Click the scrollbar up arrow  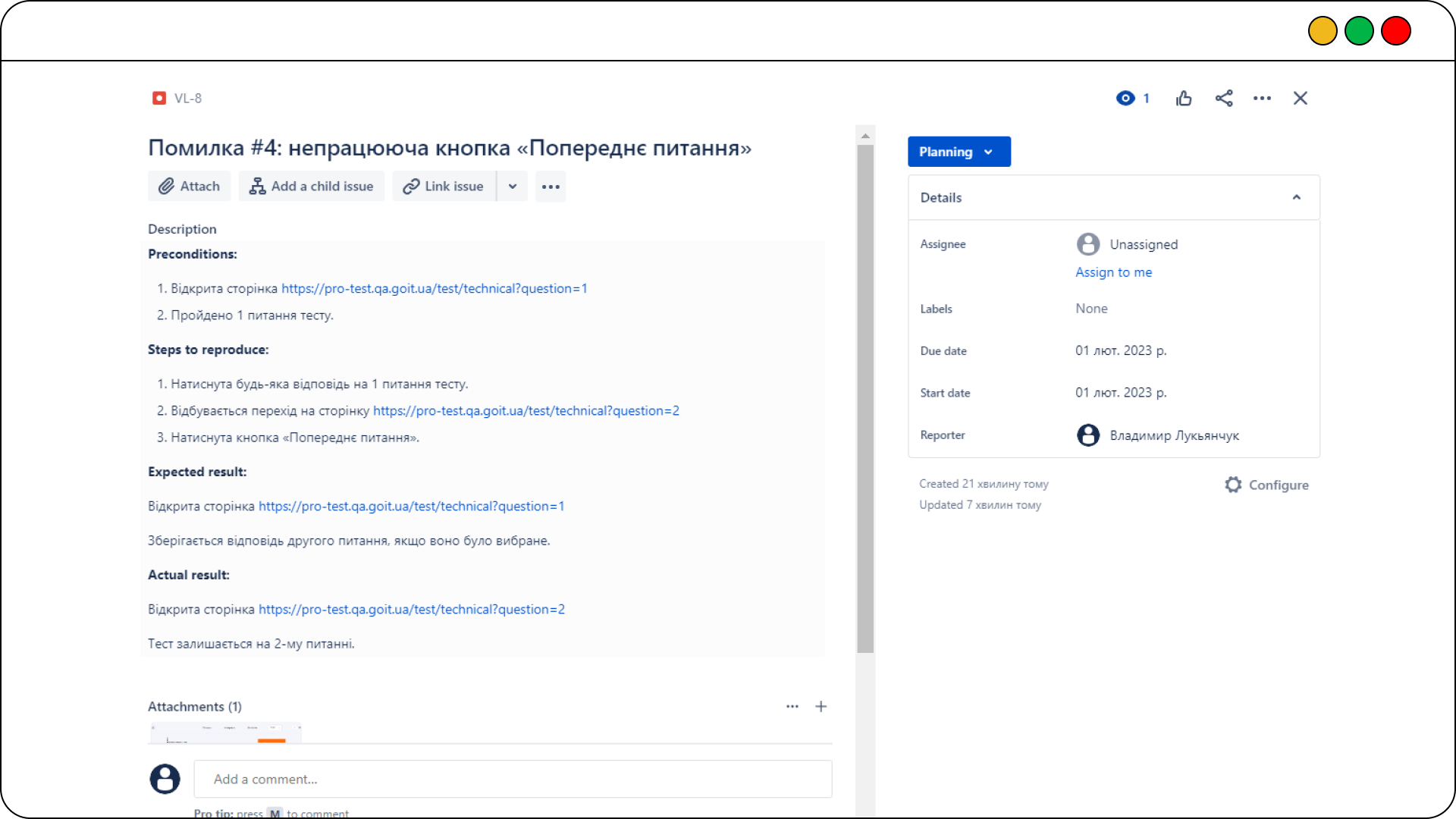[865, 136]
